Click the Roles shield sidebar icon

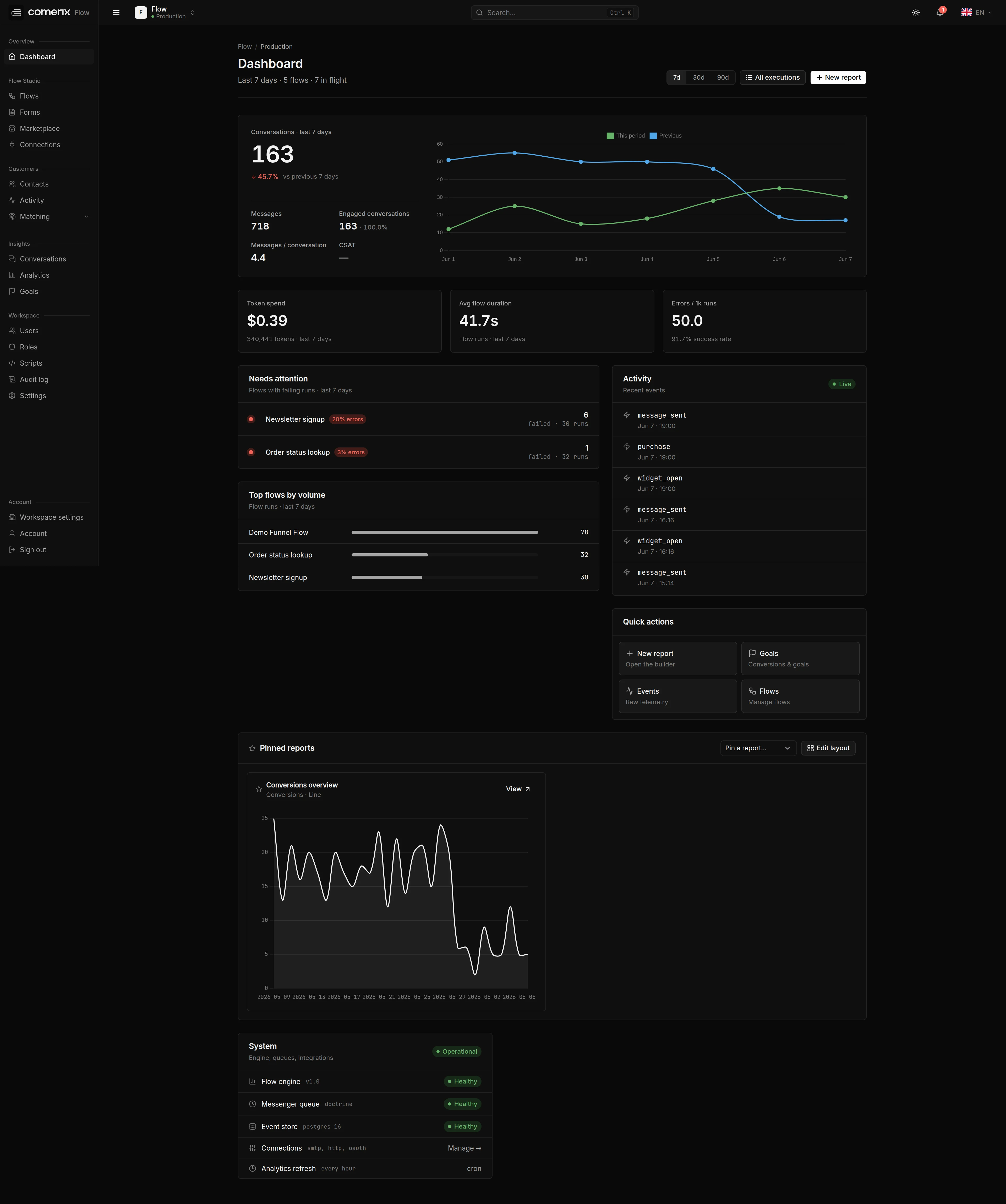click(x=12, y=347)
